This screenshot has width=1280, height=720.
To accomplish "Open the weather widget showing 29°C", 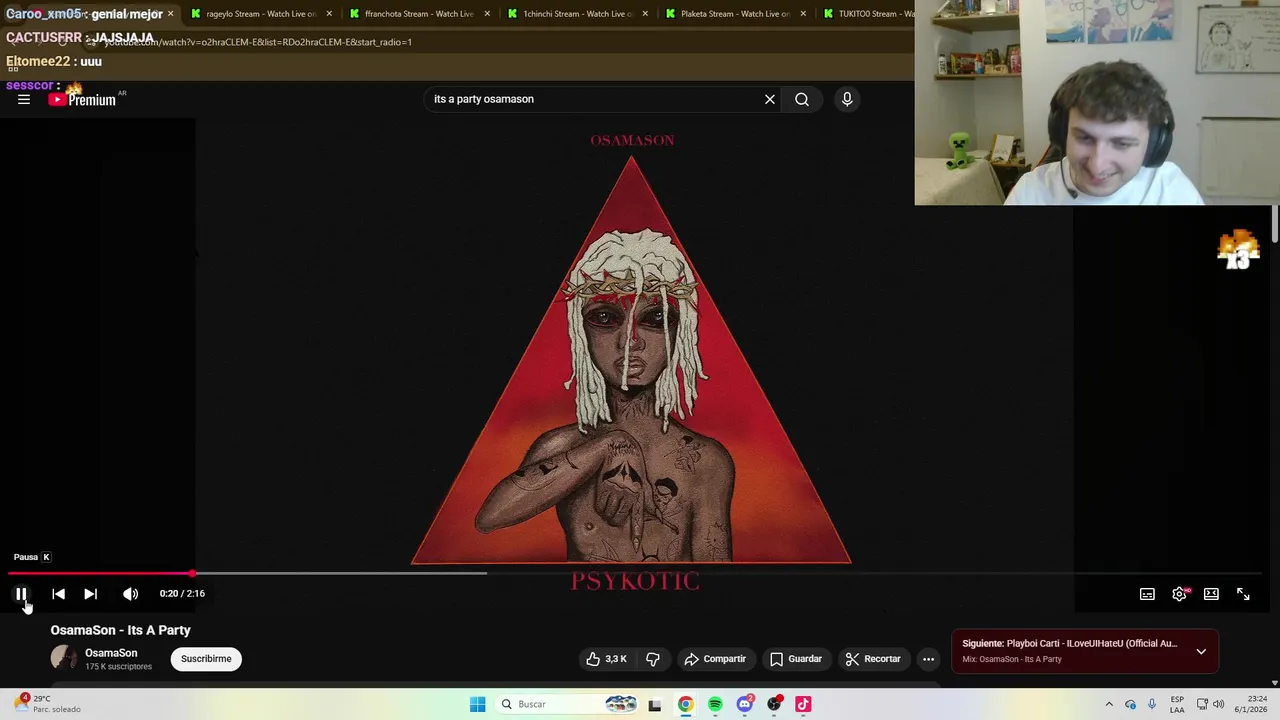I will 45,704.
